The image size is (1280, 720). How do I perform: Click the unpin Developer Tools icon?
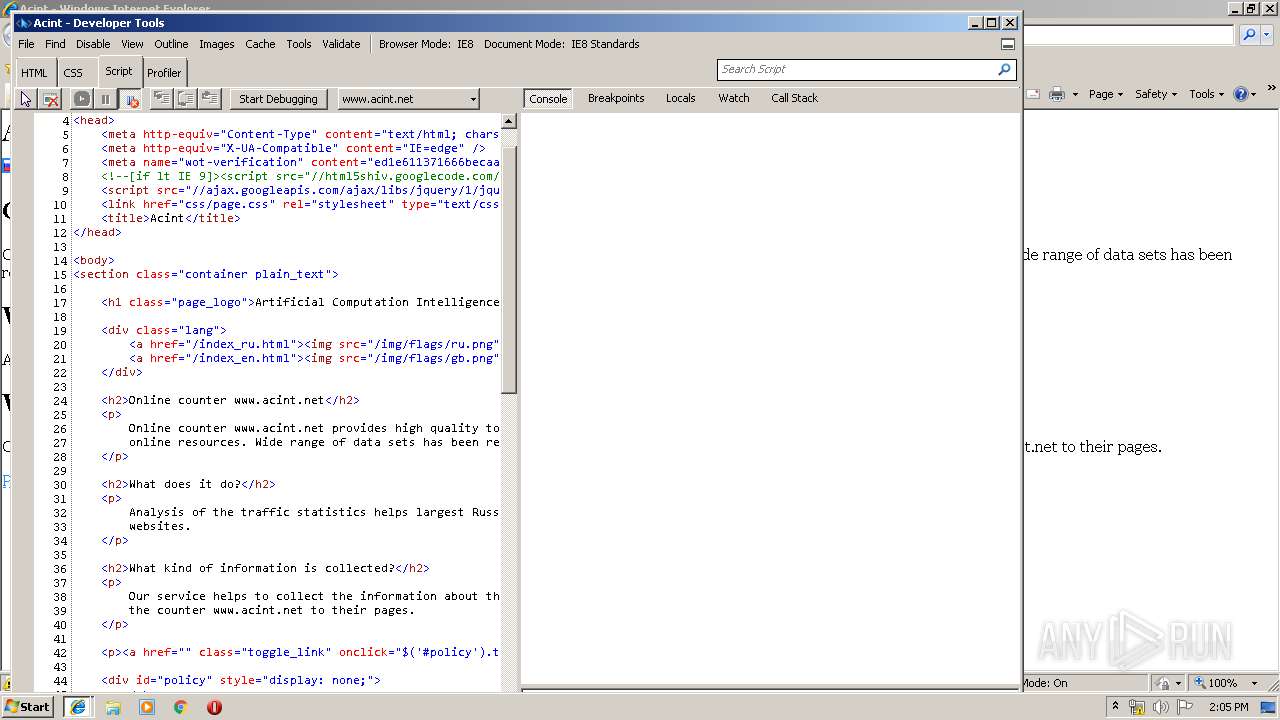tap(1008, 44)
